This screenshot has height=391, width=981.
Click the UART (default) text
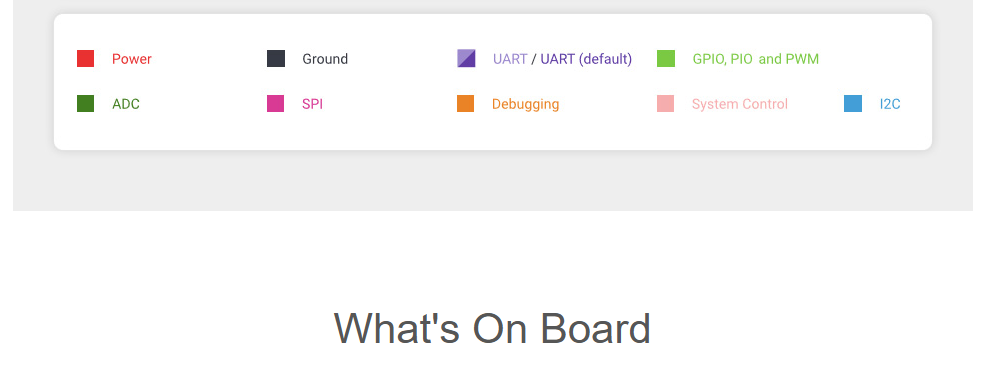586,59
